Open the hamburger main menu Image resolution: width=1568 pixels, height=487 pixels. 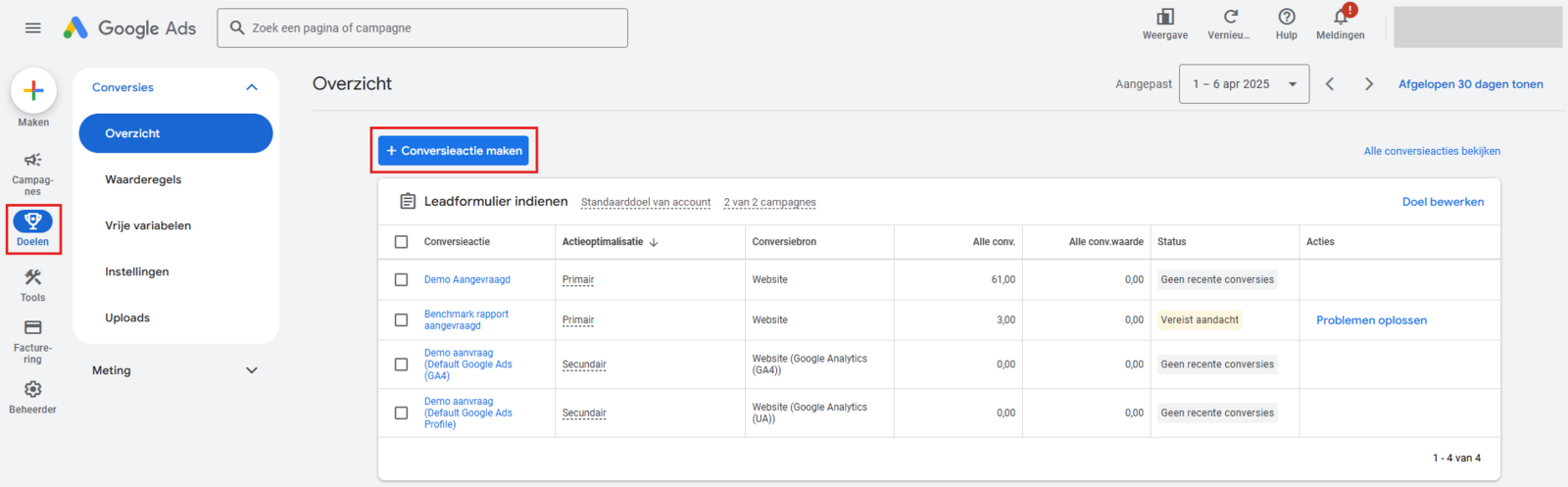32,28
